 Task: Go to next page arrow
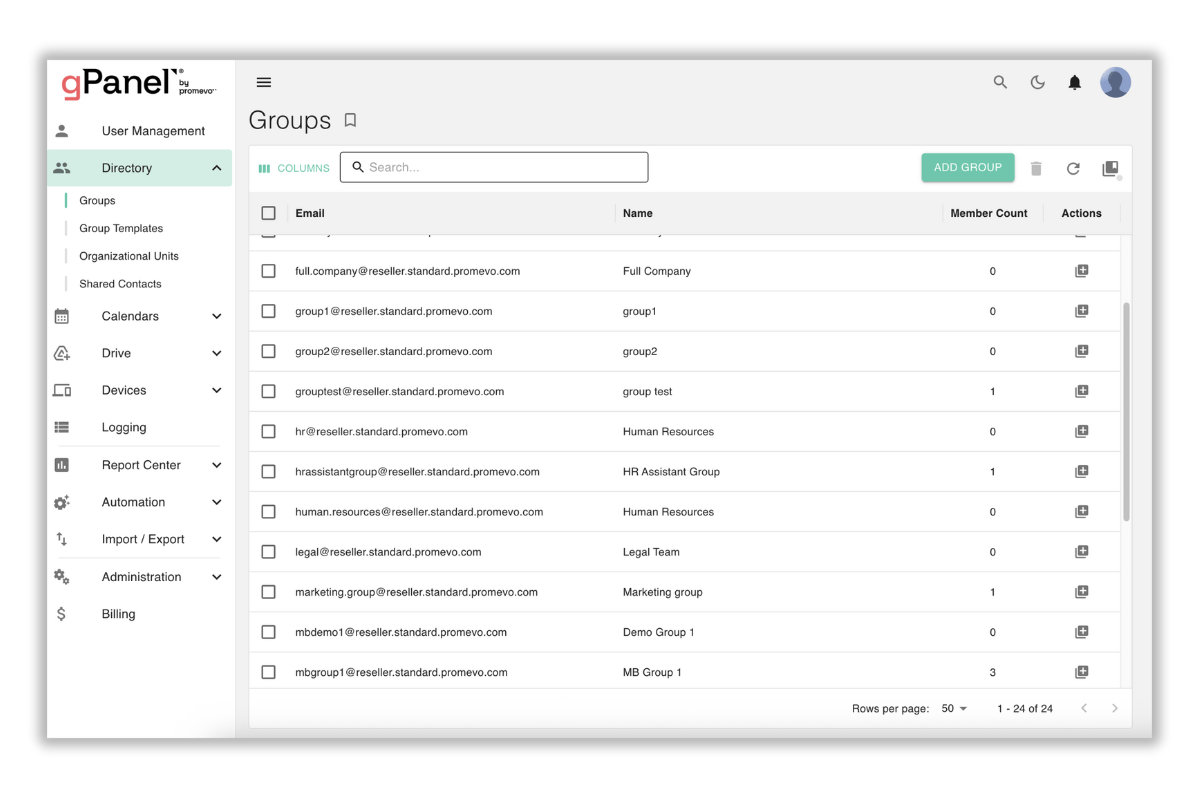pos(1115,708)
